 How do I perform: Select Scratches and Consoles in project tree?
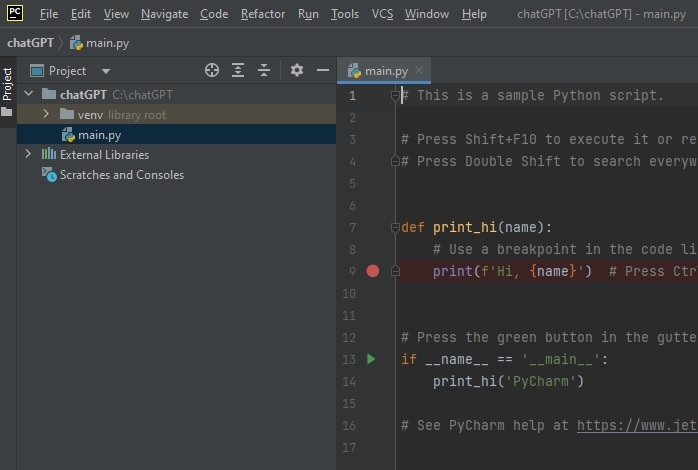tap(121, 175)
